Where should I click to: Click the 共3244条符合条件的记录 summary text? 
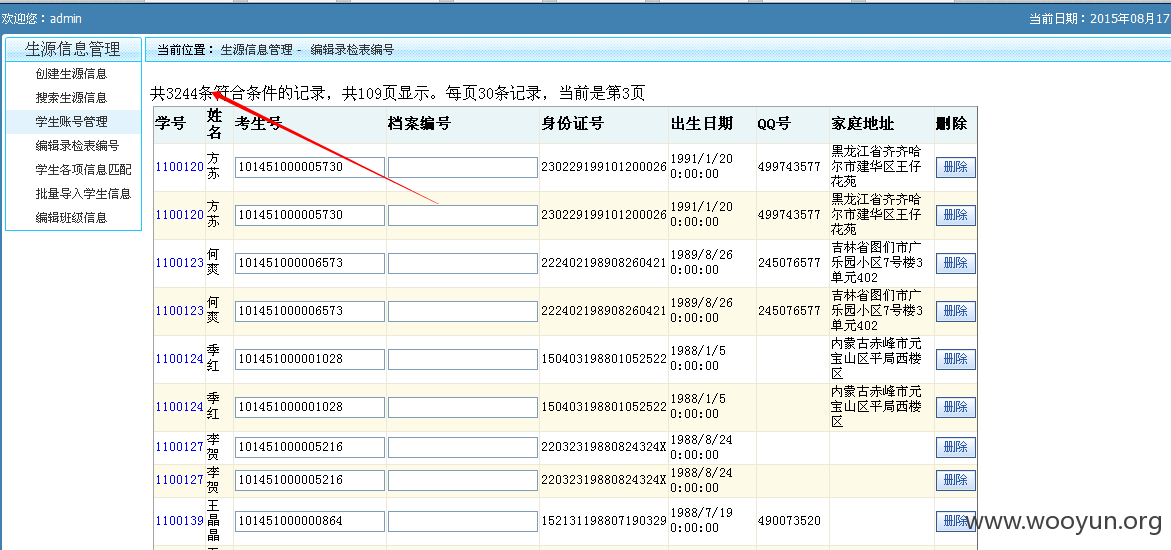click(x=240, y=93)
